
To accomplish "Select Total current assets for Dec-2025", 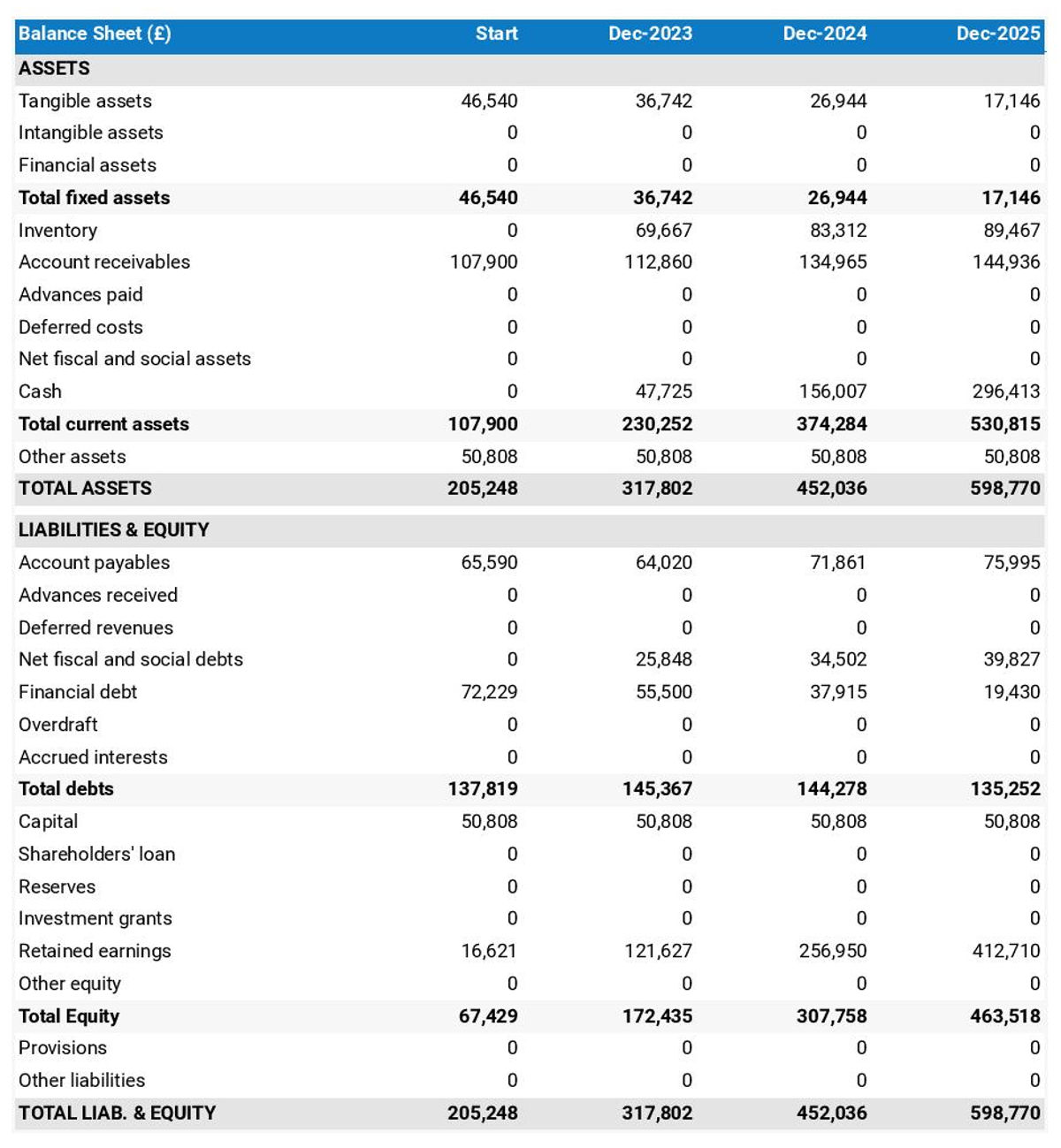I will pyautogui.click(x=1004, y=424).
